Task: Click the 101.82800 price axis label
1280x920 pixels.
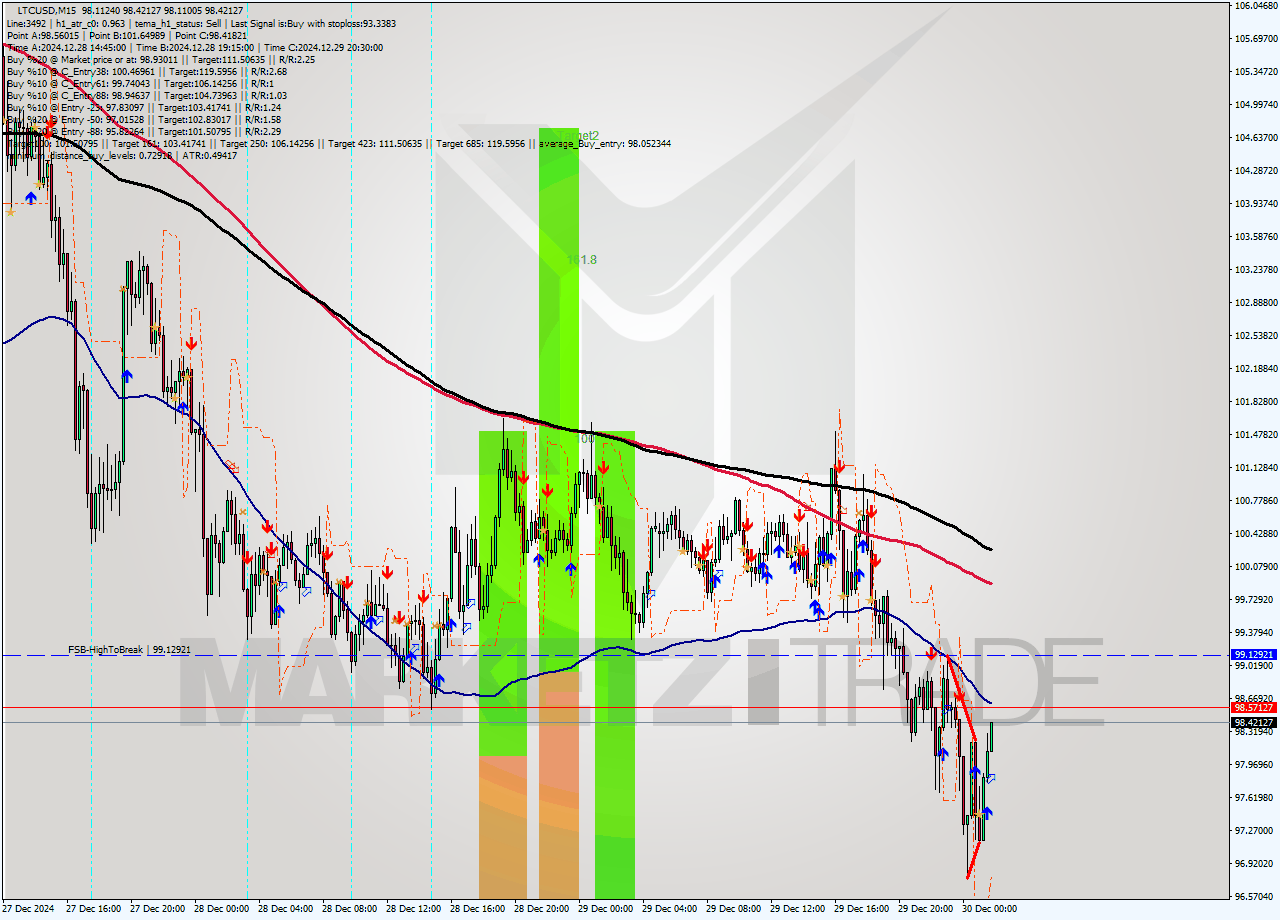Action: pos(1255,401)
